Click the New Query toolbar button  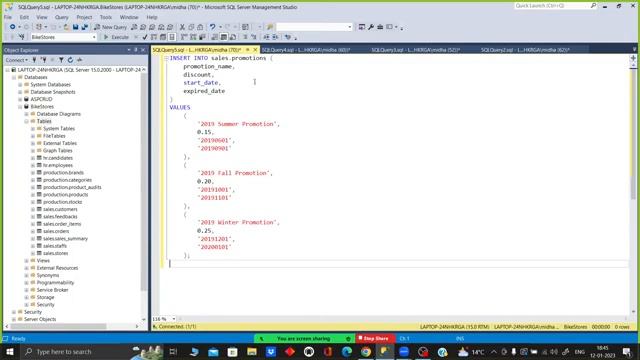(111, 27)
